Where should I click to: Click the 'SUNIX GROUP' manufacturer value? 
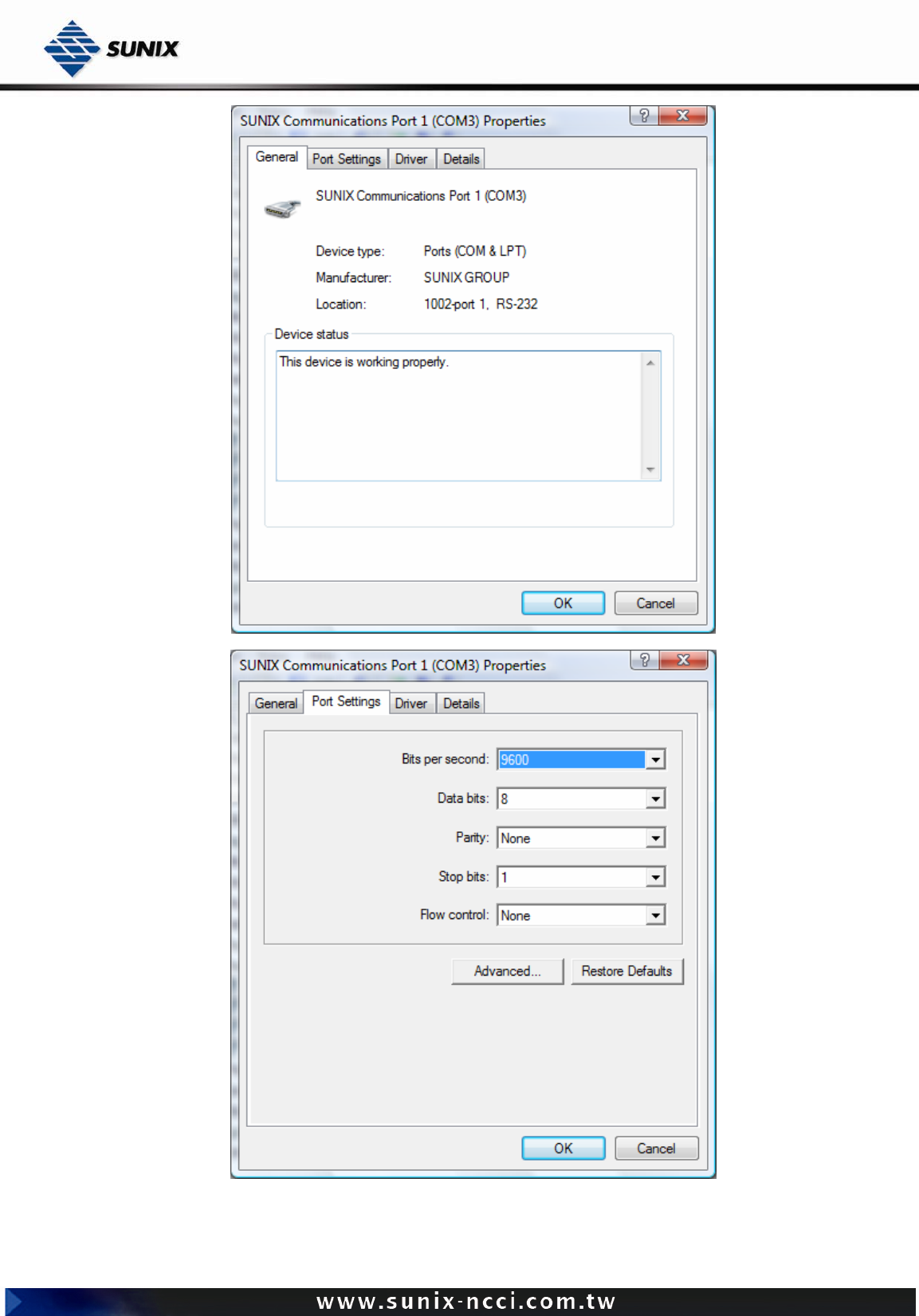click(x=466, y=277)
